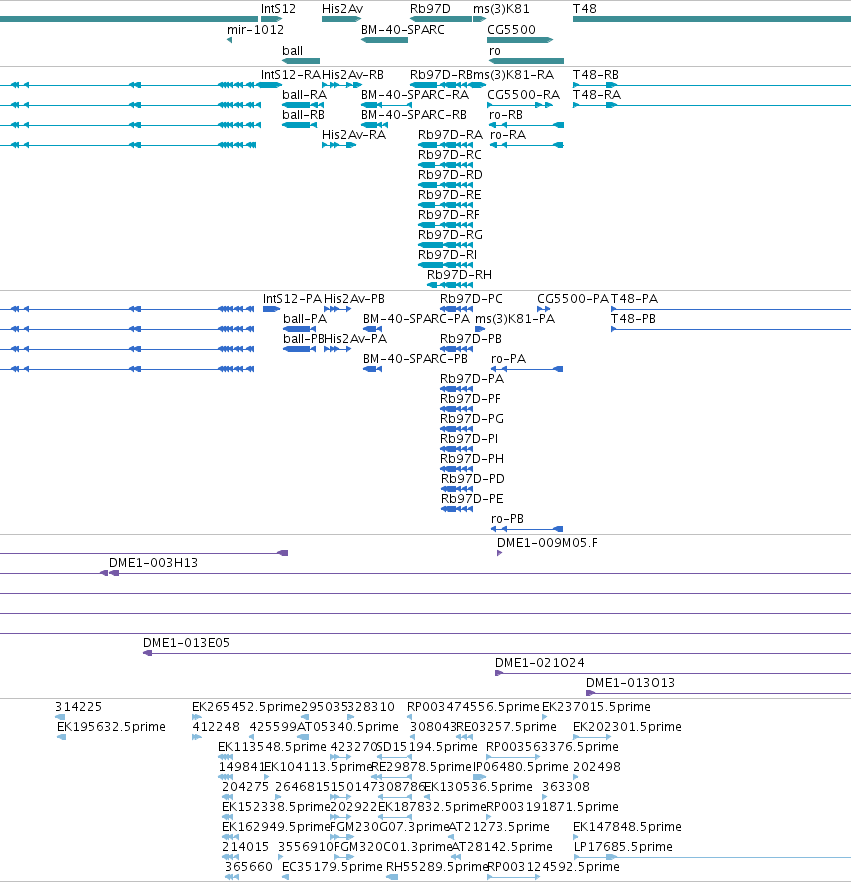Click clone DME1-013O13
Image resolution: width=851 pixels, height=882 pixels.
tap(631, 683)
